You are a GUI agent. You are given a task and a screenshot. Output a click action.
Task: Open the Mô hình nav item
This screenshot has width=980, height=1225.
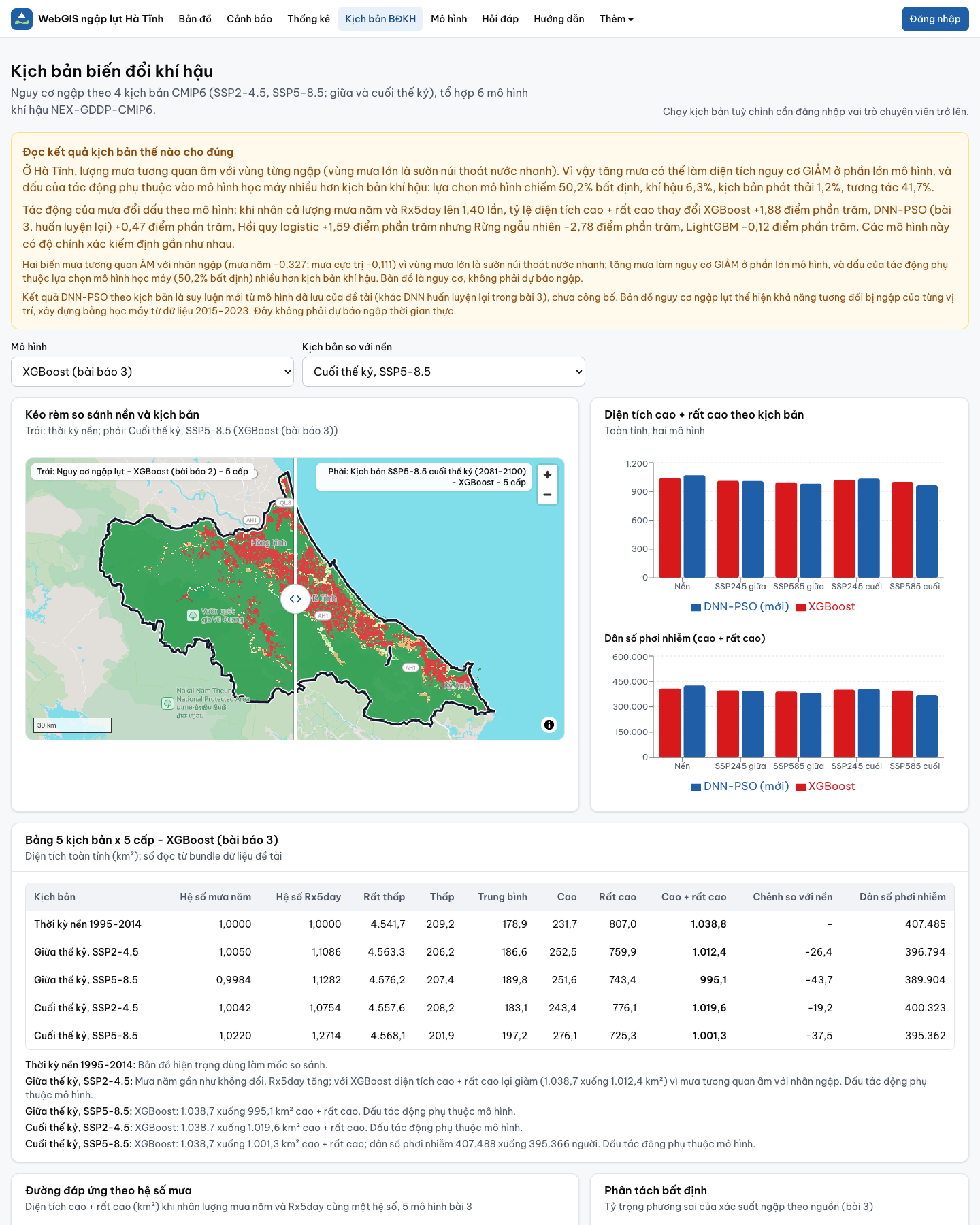[x=449, y=19]
